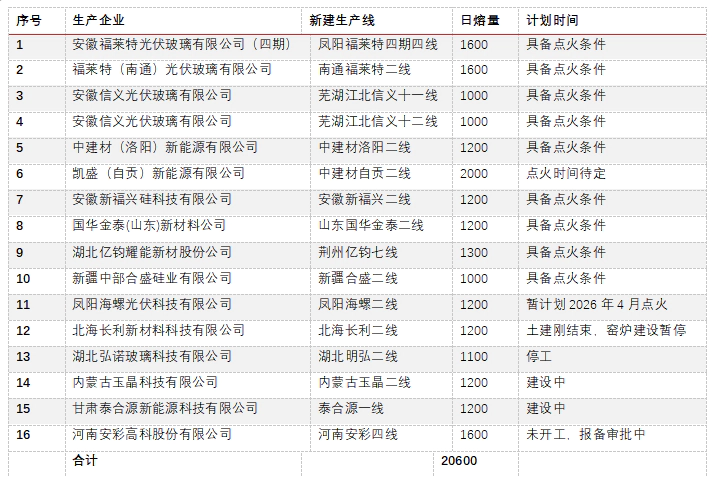Select the 计划时间 column header

pos(552,20)
